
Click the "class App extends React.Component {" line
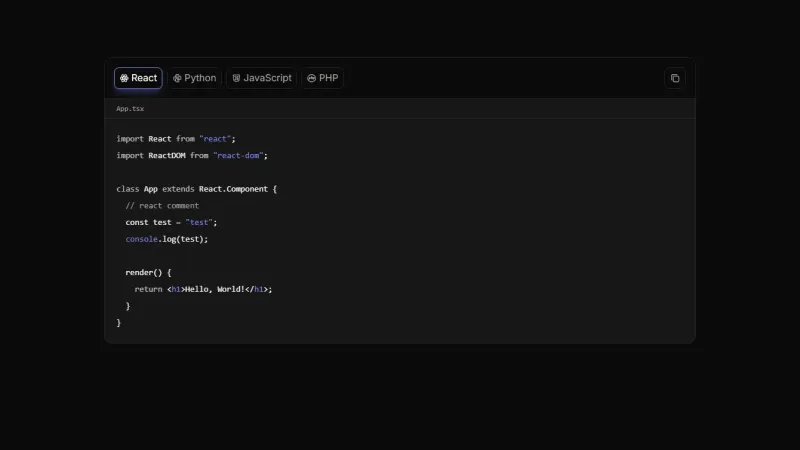pyautogui.click(x=196, y=189)
